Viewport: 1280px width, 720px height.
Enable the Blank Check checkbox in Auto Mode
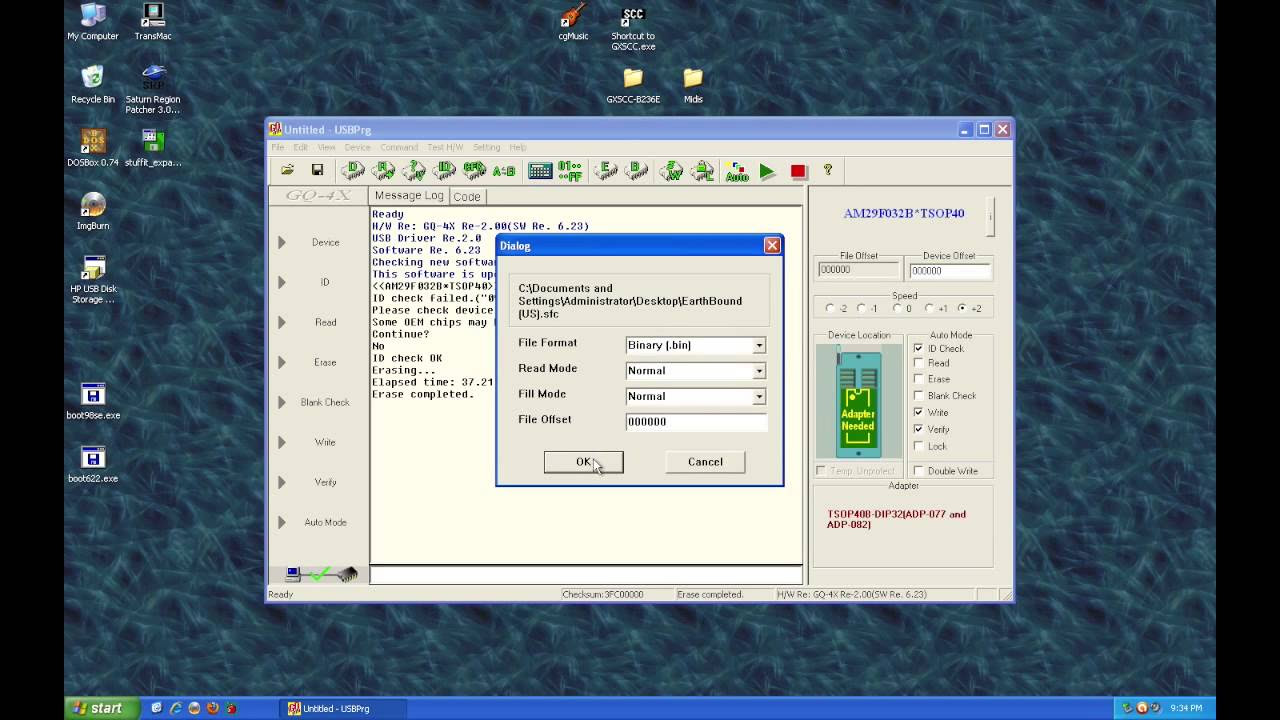point(918,395)
